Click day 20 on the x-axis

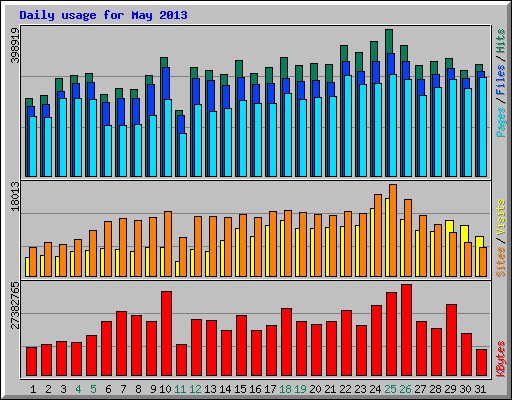tap(315, 389)
